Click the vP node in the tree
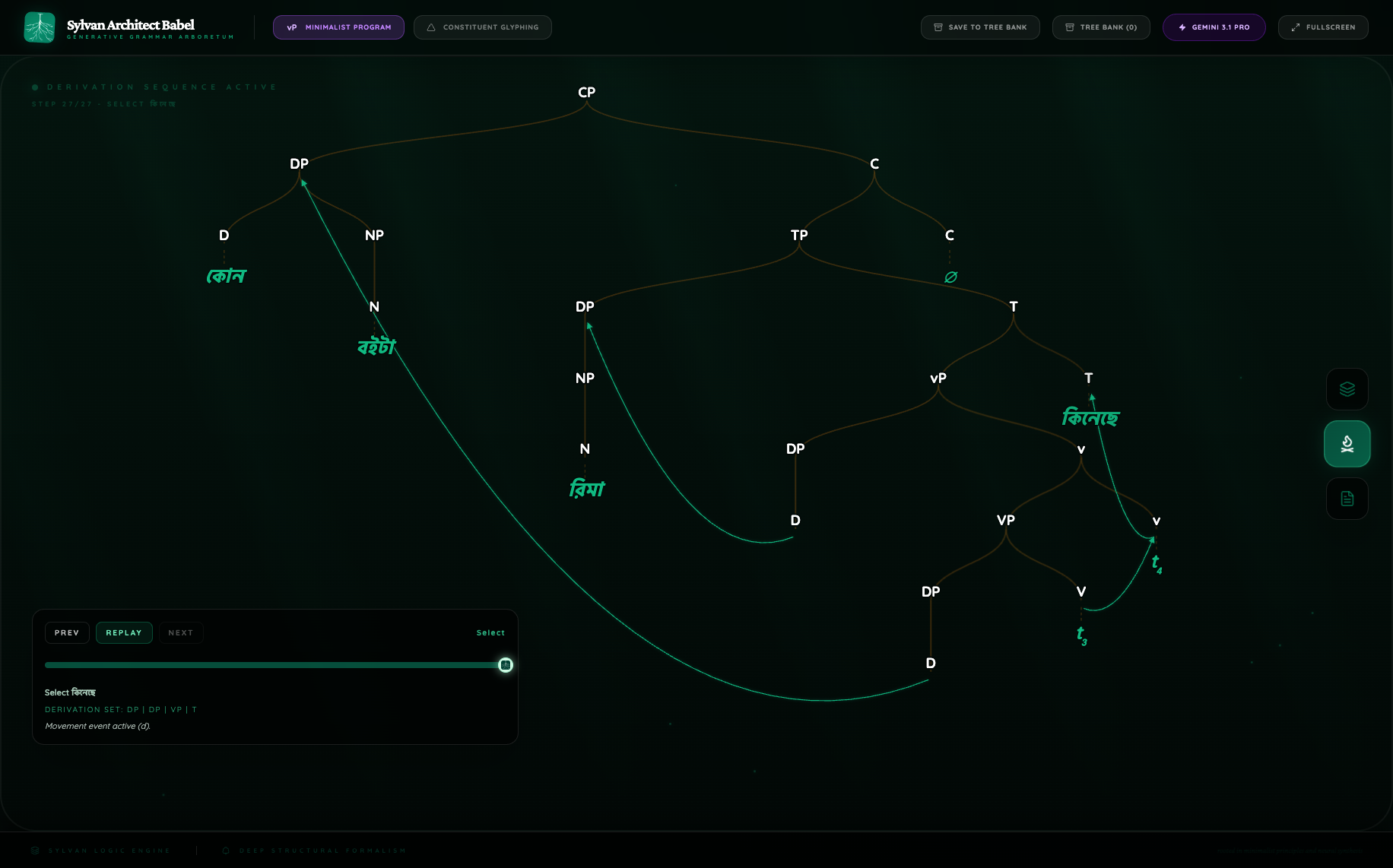1393x868 pixels. coord(938,379)
